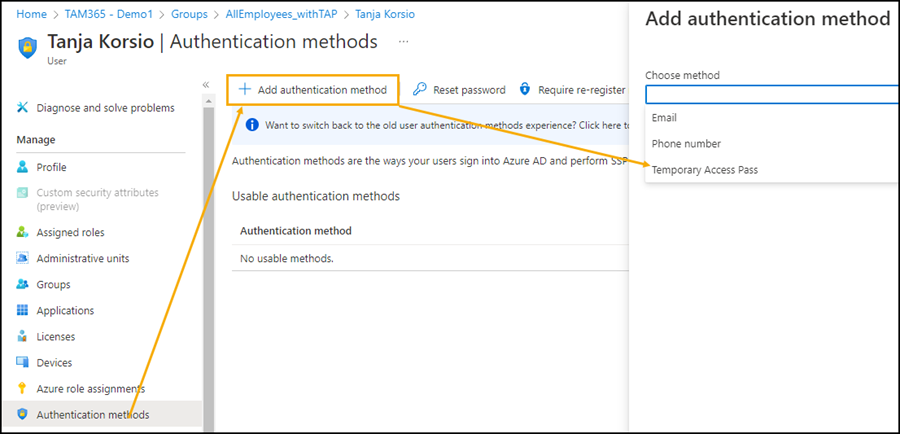Image resolution: width=900 pixels, height=434 pixels.
Task: Go to AllEmployees_withTAP breadcrumb
Action: click(x=282, y=14)
